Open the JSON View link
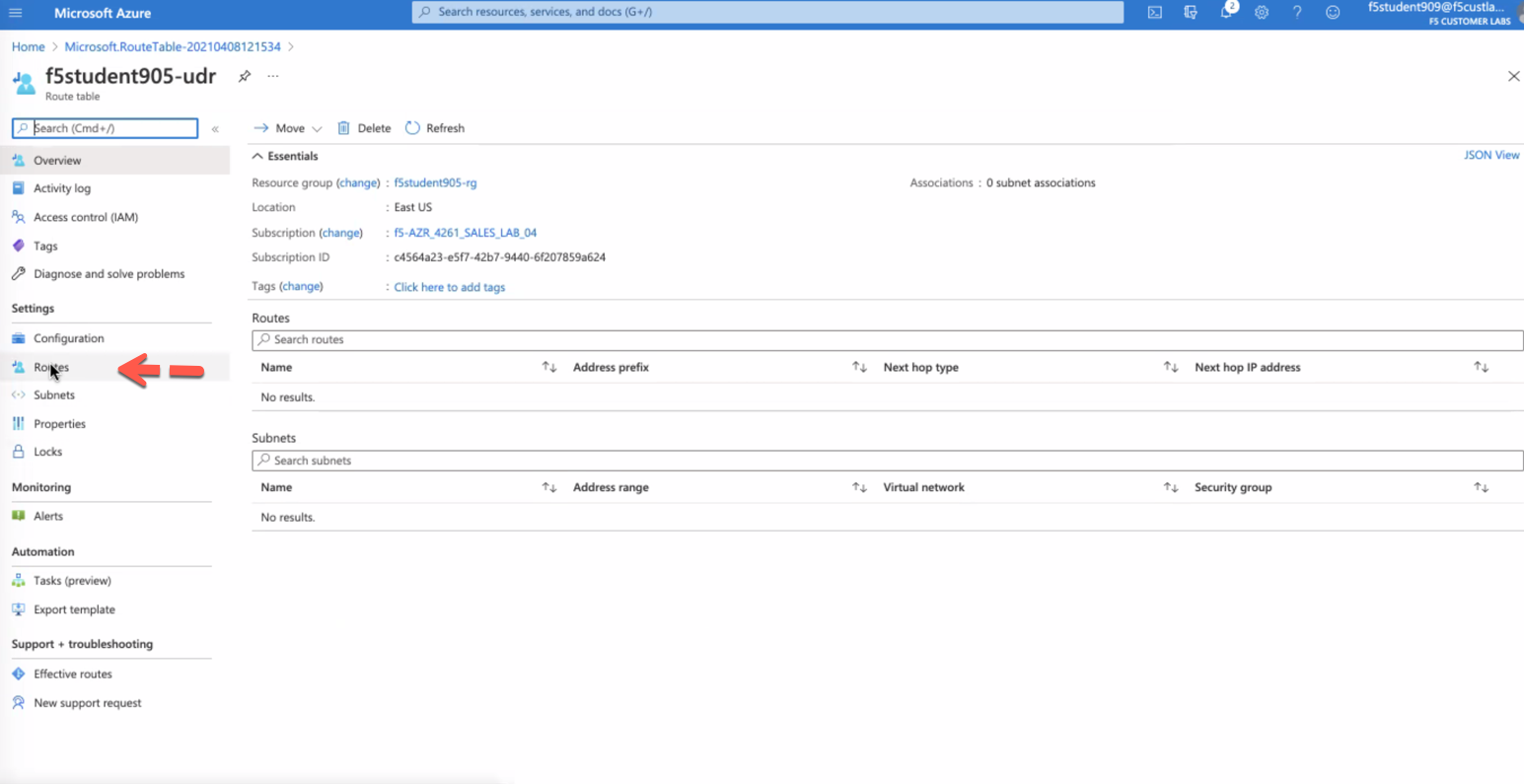The width and height of the screenshot is (1524, 784). 1491,155
